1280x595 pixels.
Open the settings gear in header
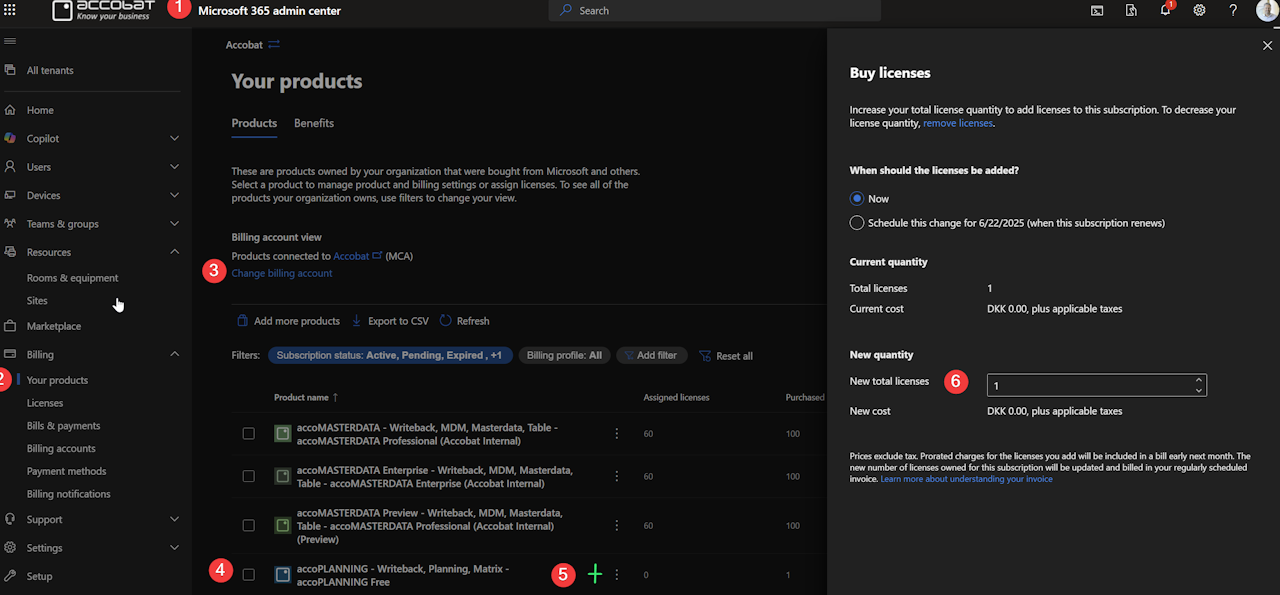[x=1199, y=10]
